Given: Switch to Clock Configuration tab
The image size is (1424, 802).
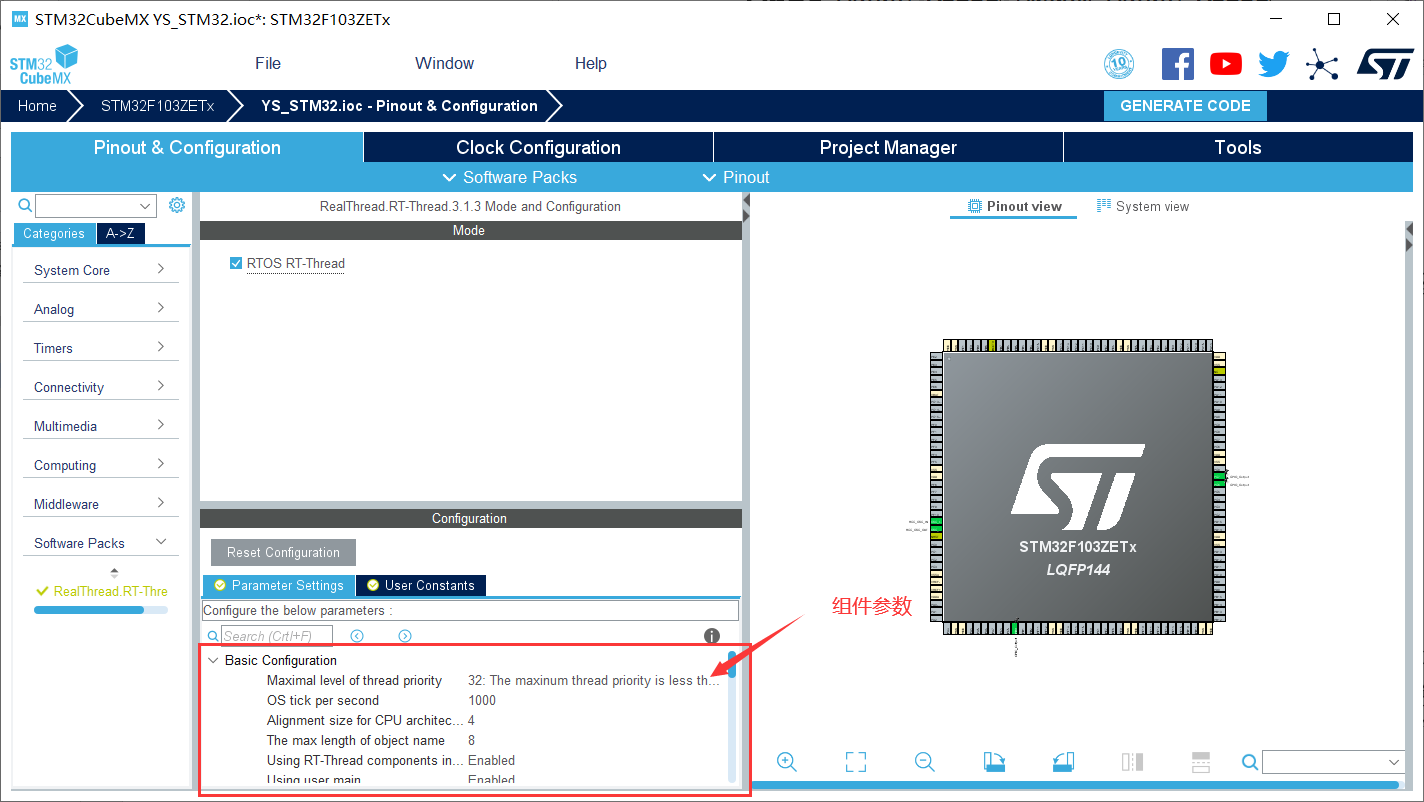Looking at the screenshot, I should point(538,147).
